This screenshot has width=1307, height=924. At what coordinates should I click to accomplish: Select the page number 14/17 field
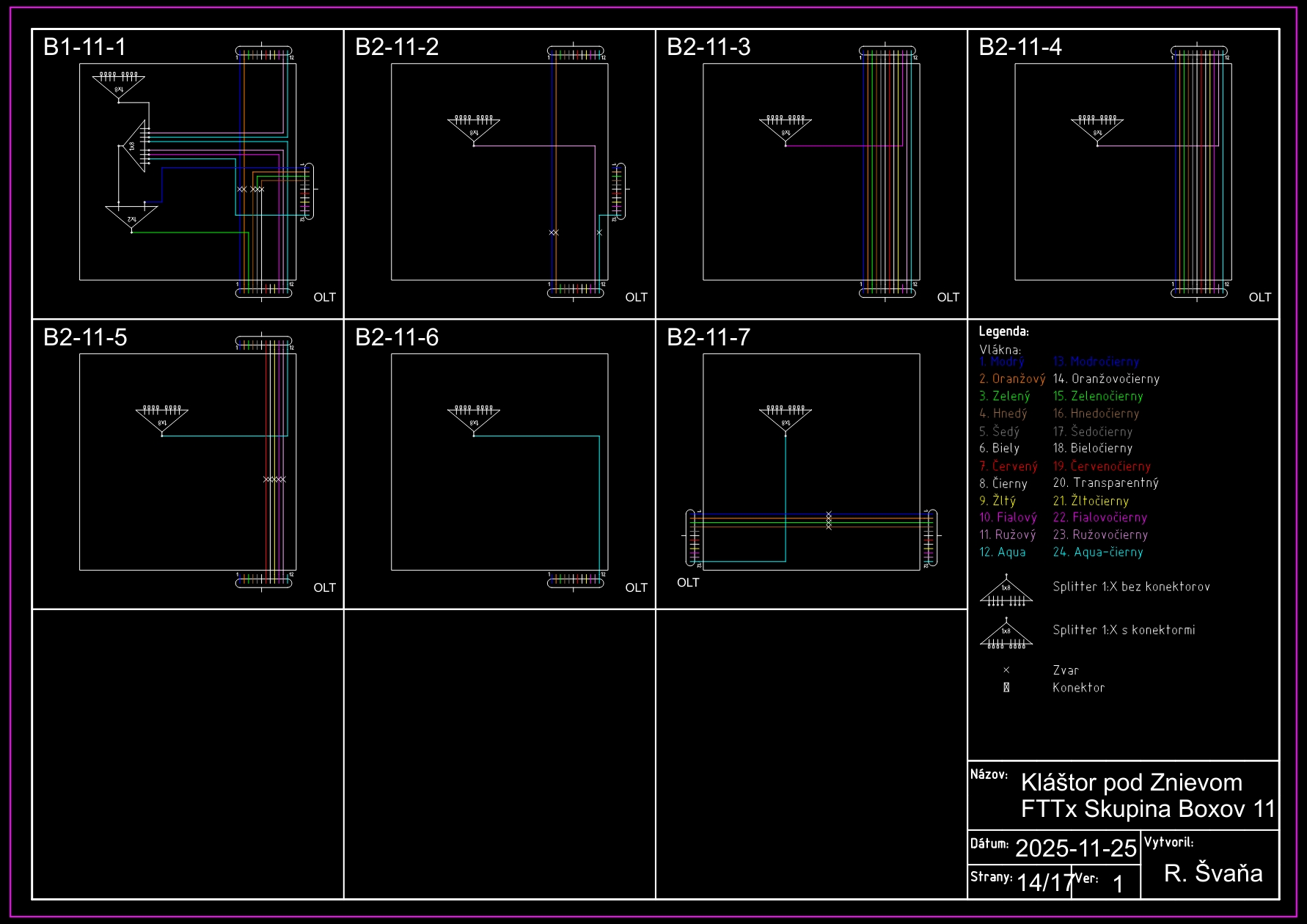(x=1044, y=881)
